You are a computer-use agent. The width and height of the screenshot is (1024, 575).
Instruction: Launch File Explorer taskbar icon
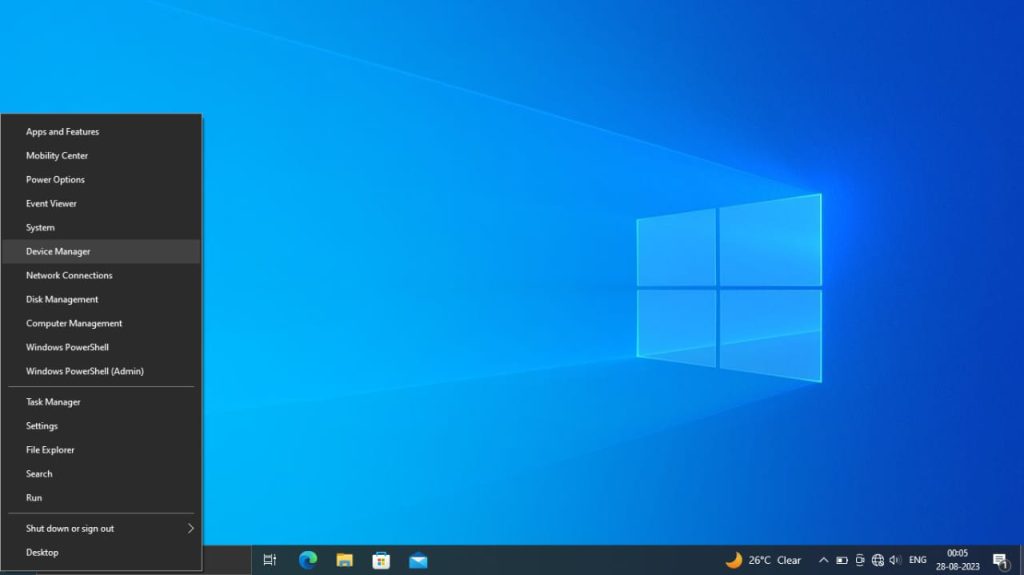point(344,560)
